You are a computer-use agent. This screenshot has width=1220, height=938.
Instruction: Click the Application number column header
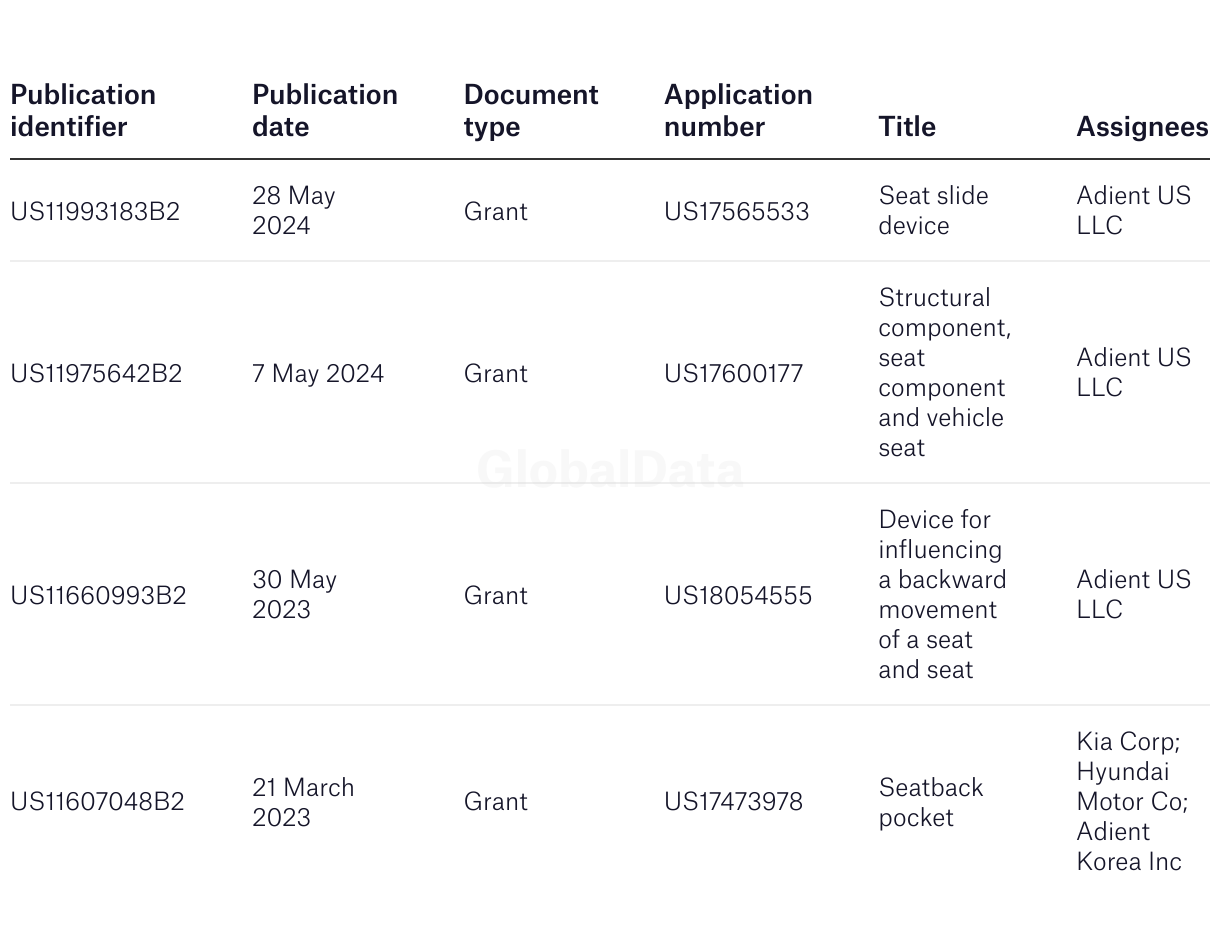pyautogui.click(x=738, y=111)
